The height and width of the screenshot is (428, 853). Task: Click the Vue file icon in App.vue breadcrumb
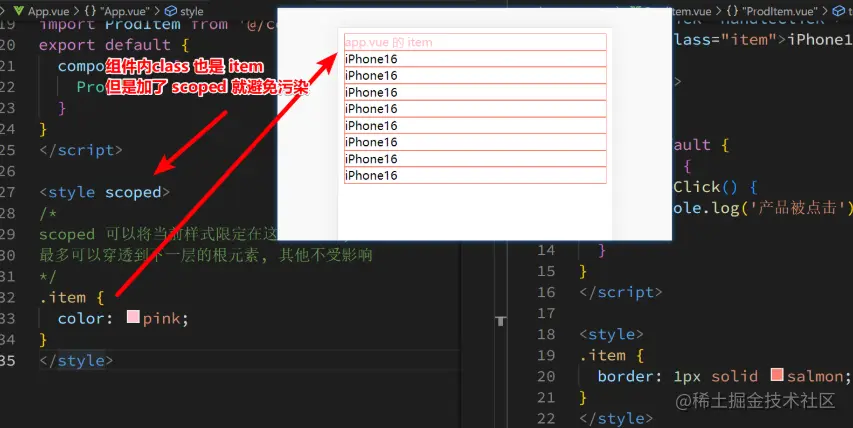[18, 10]
